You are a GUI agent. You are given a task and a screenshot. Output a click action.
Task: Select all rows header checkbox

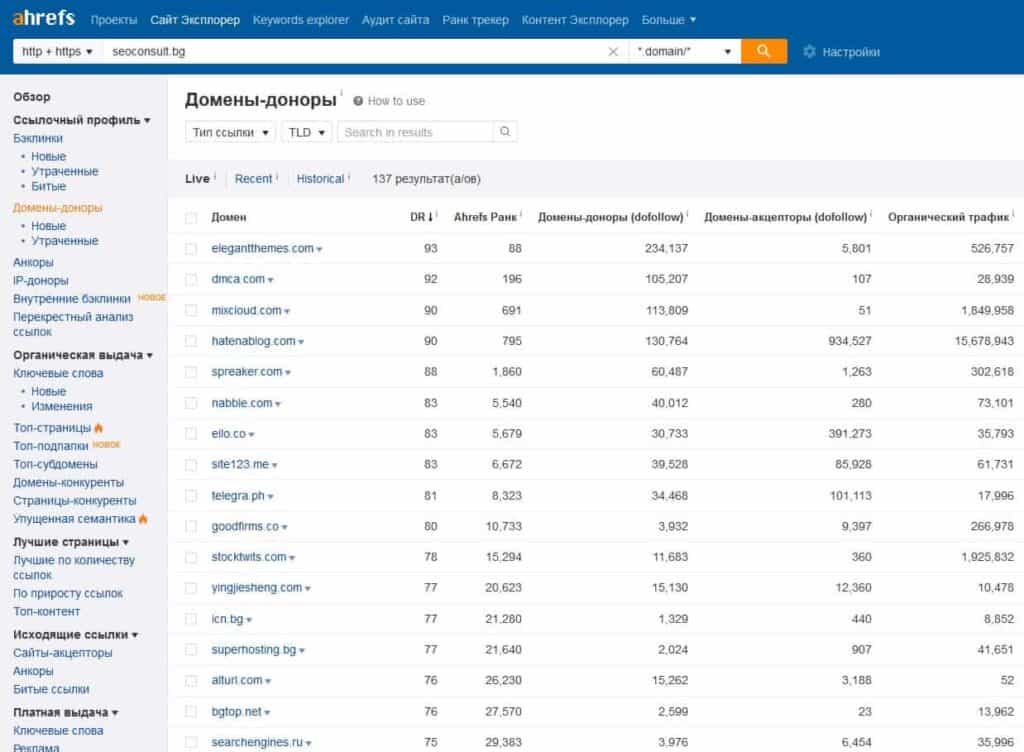[191, 217]
